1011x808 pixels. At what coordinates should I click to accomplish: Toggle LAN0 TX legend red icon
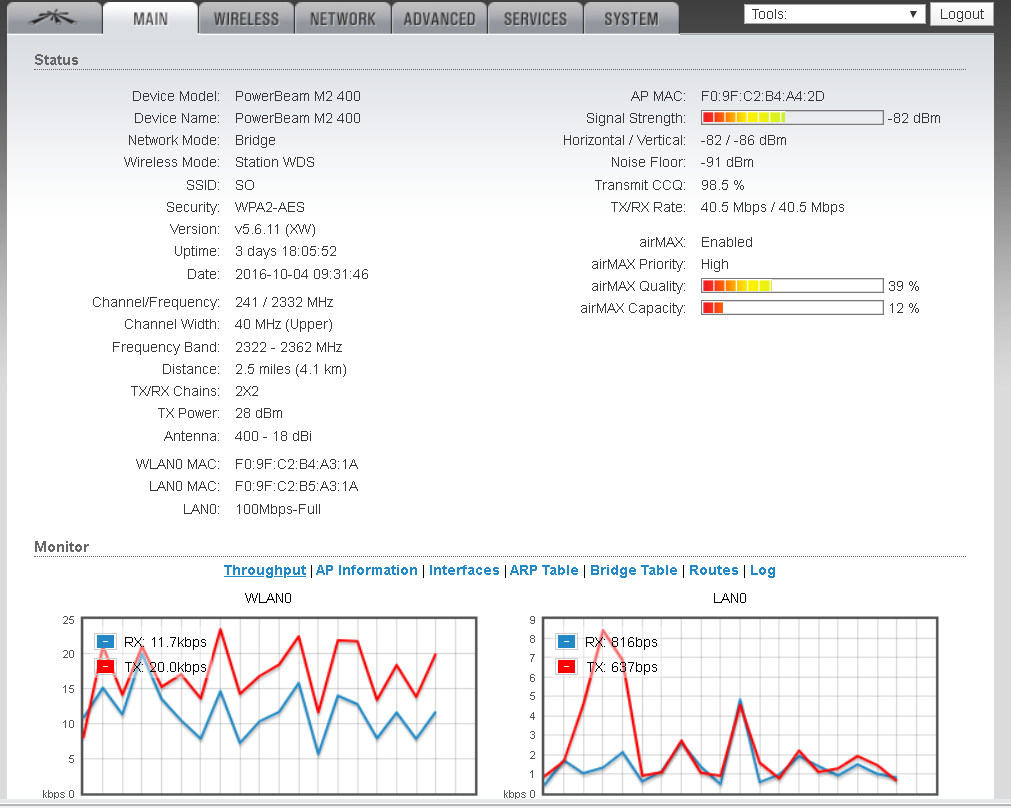[566, 666]
